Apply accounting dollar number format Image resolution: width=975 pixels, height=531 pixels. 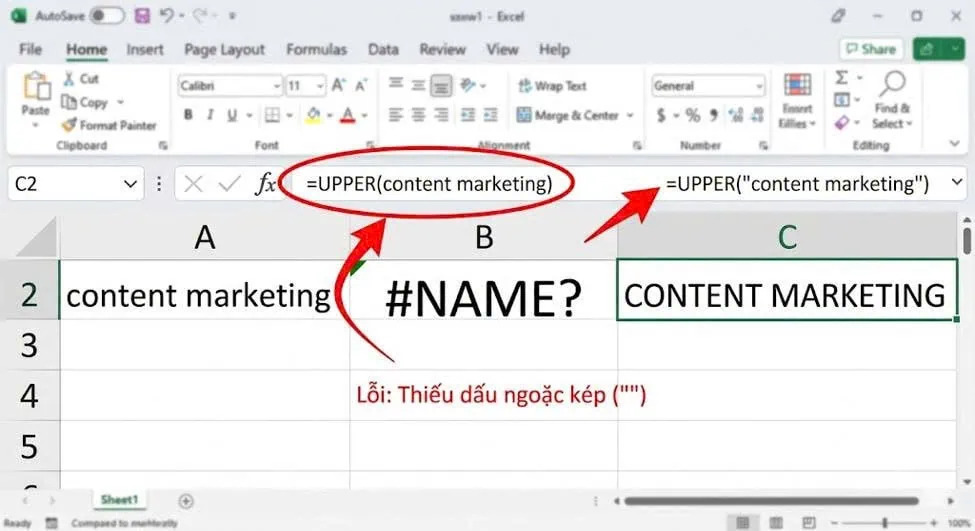pos(661,115)
